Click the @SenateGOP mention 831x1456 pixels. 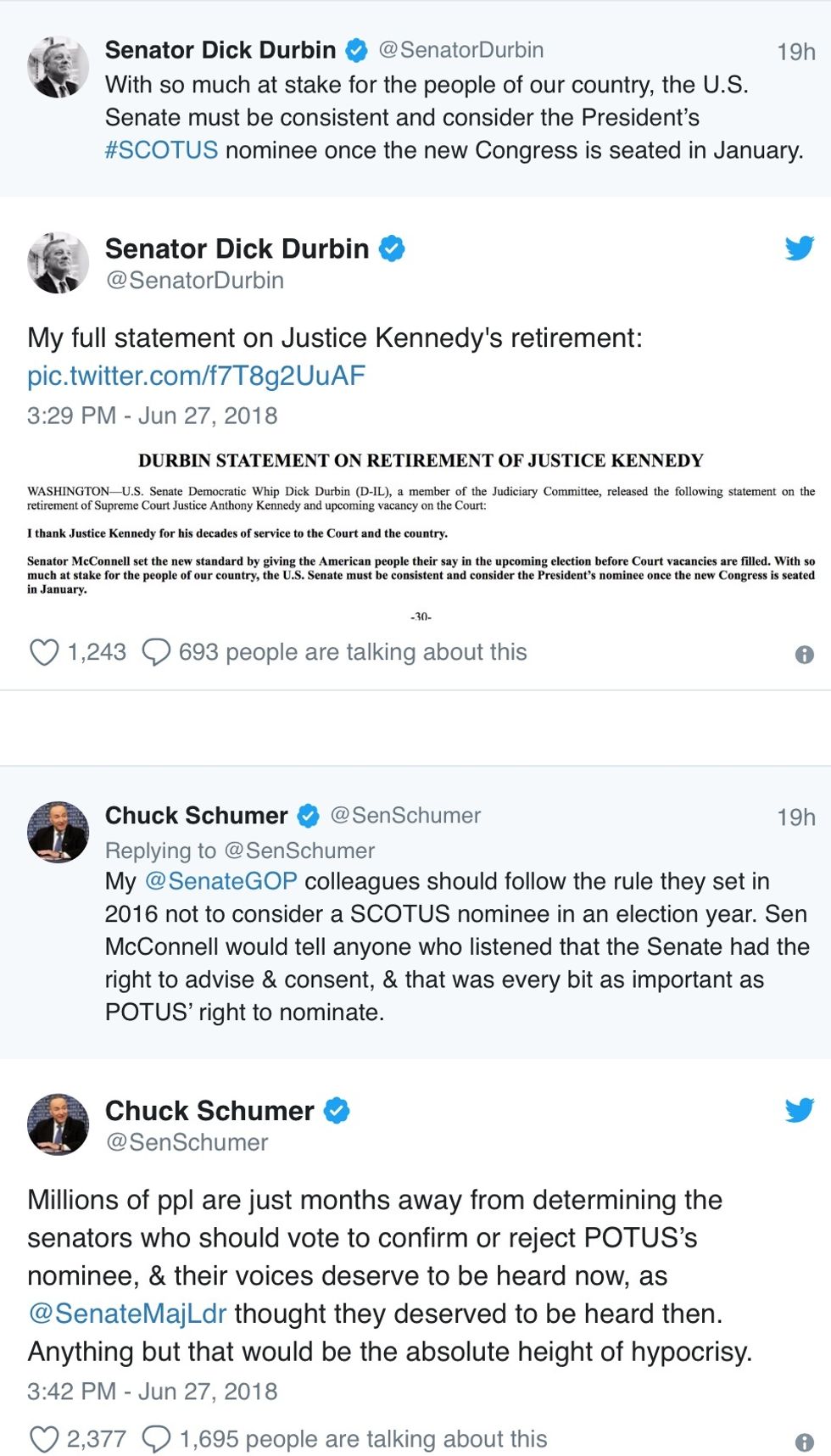click(220, 881)
